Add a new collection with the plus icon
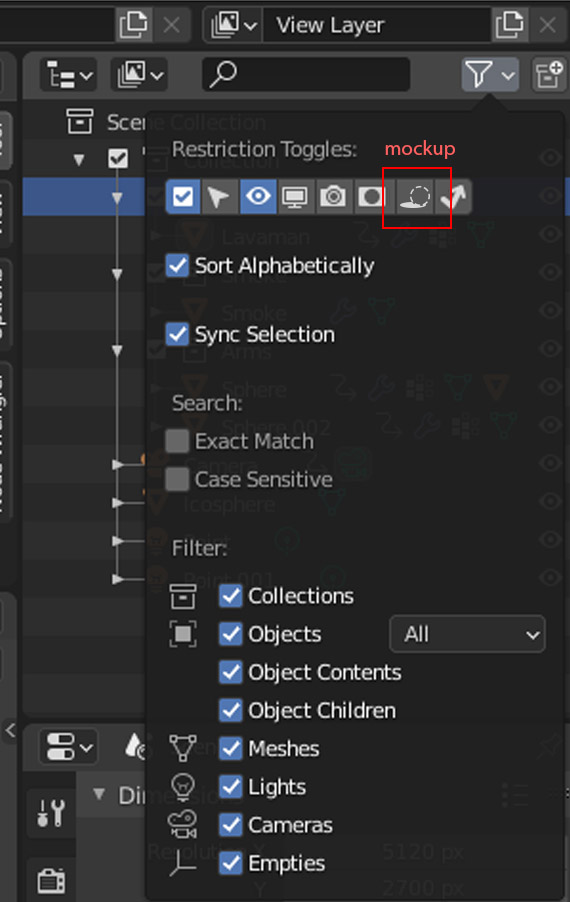Viewport: 570px width, 902px height. [x=548, y=75]
